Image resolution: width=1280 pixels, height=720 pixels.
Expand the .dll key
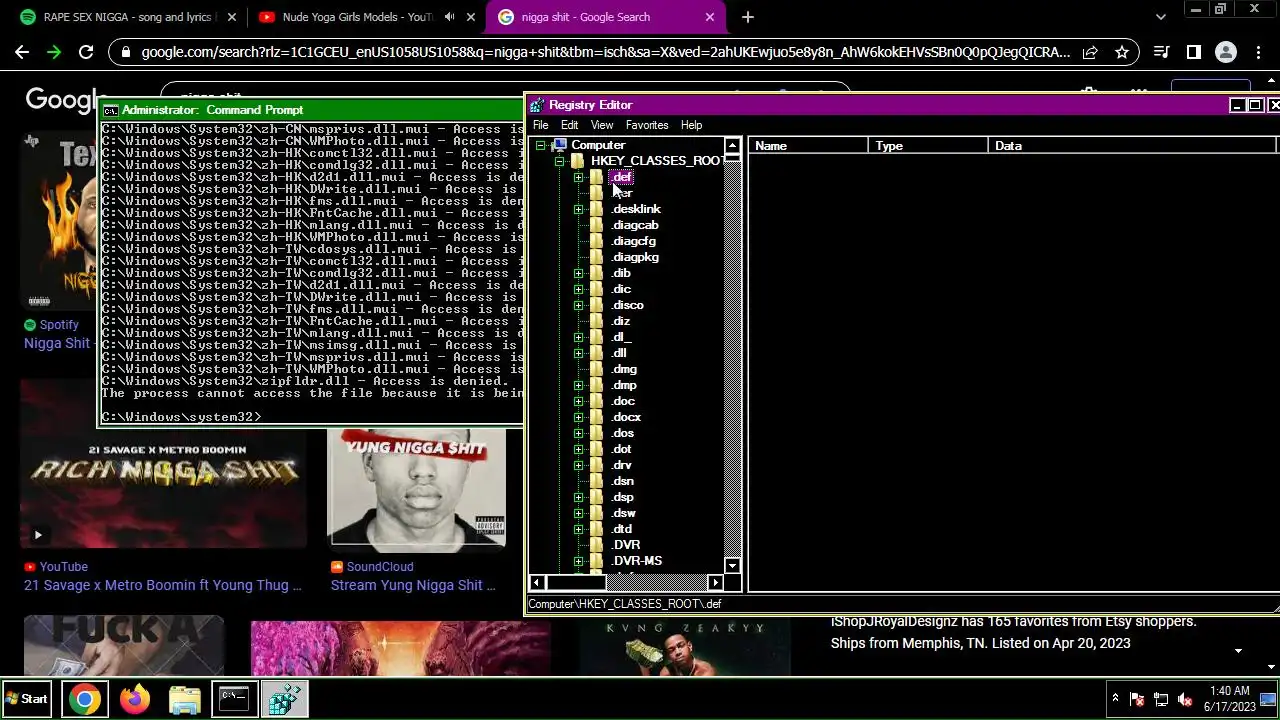coord(578,353)
